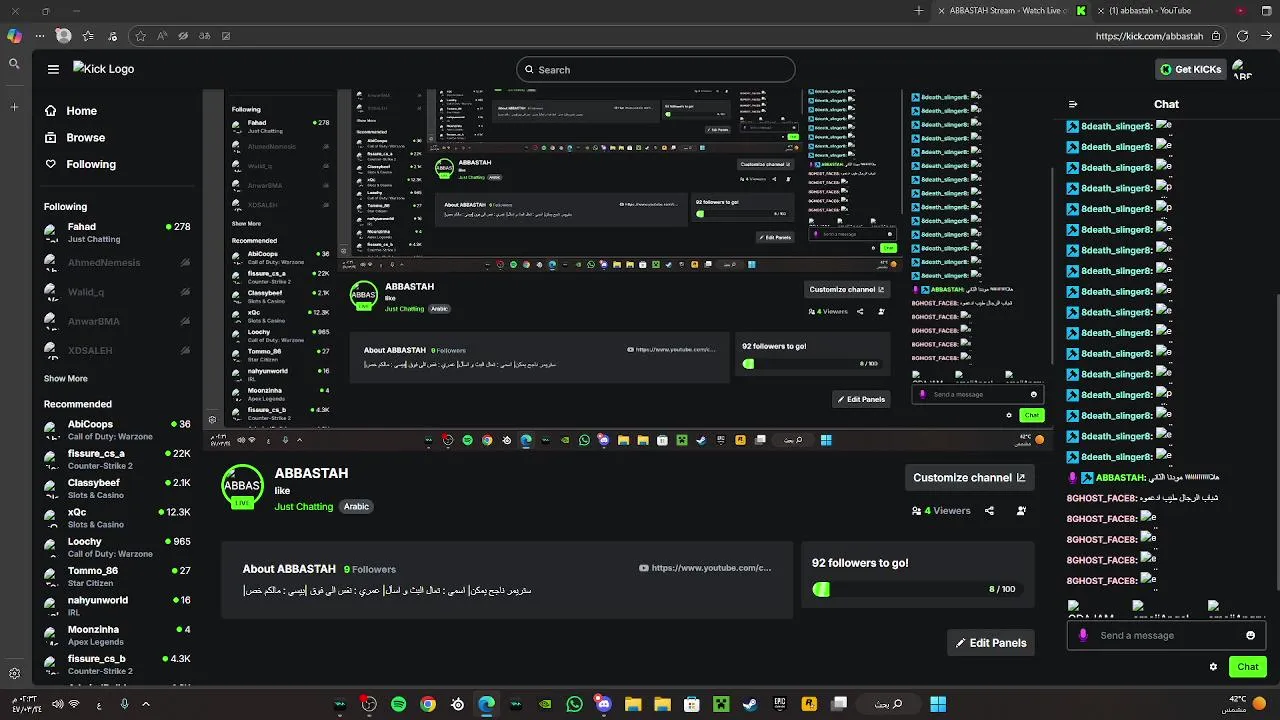1280x720 pixels.
Task: Click Just Chatting category link
Action: tap(304, 507)
